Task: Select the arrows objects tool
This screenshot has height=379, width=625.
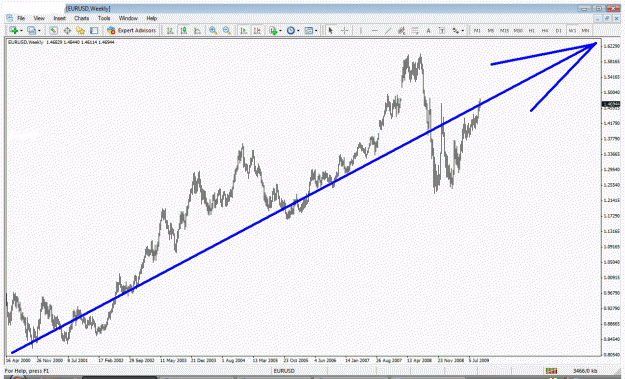Action: (456, 30)
